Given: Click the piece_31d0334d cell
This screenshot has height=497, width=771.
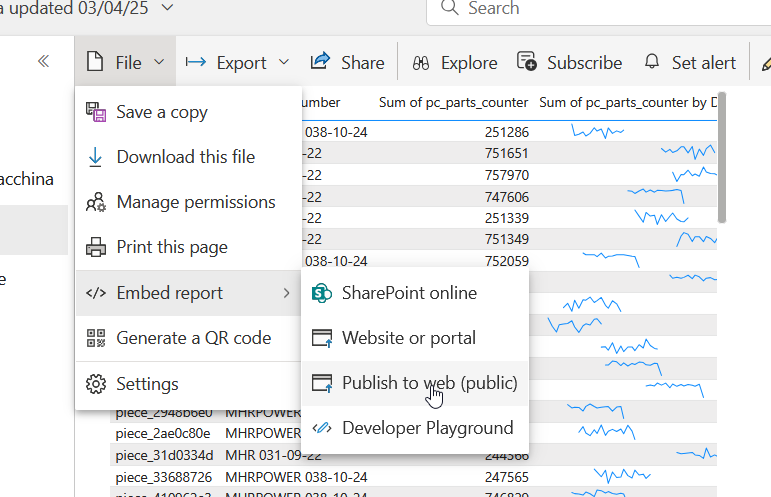Looking at the screenshot, I should click(x=164, y=456).
